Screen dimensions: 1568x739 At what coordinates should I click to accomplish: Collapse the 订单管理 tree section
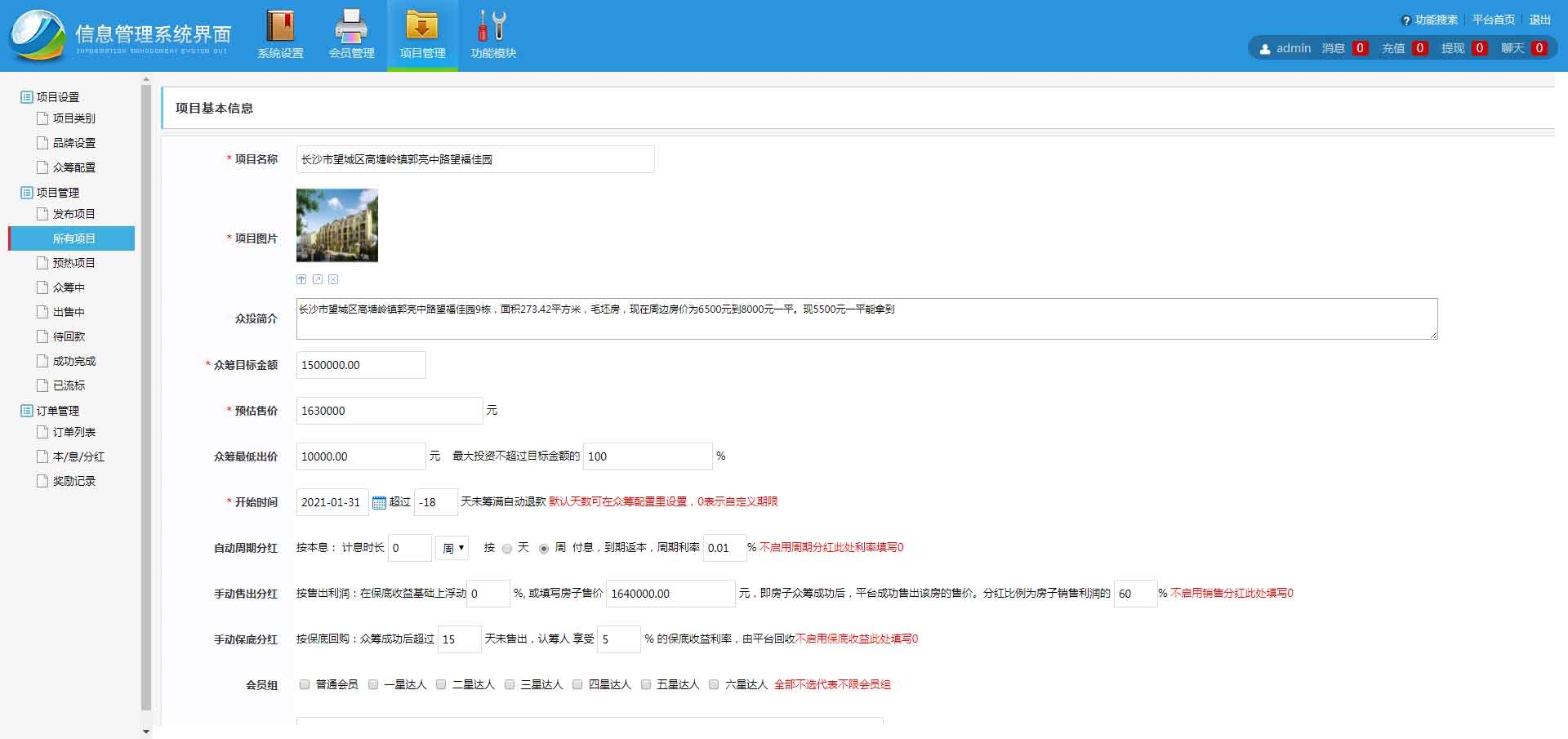click(x=27, y=411)
